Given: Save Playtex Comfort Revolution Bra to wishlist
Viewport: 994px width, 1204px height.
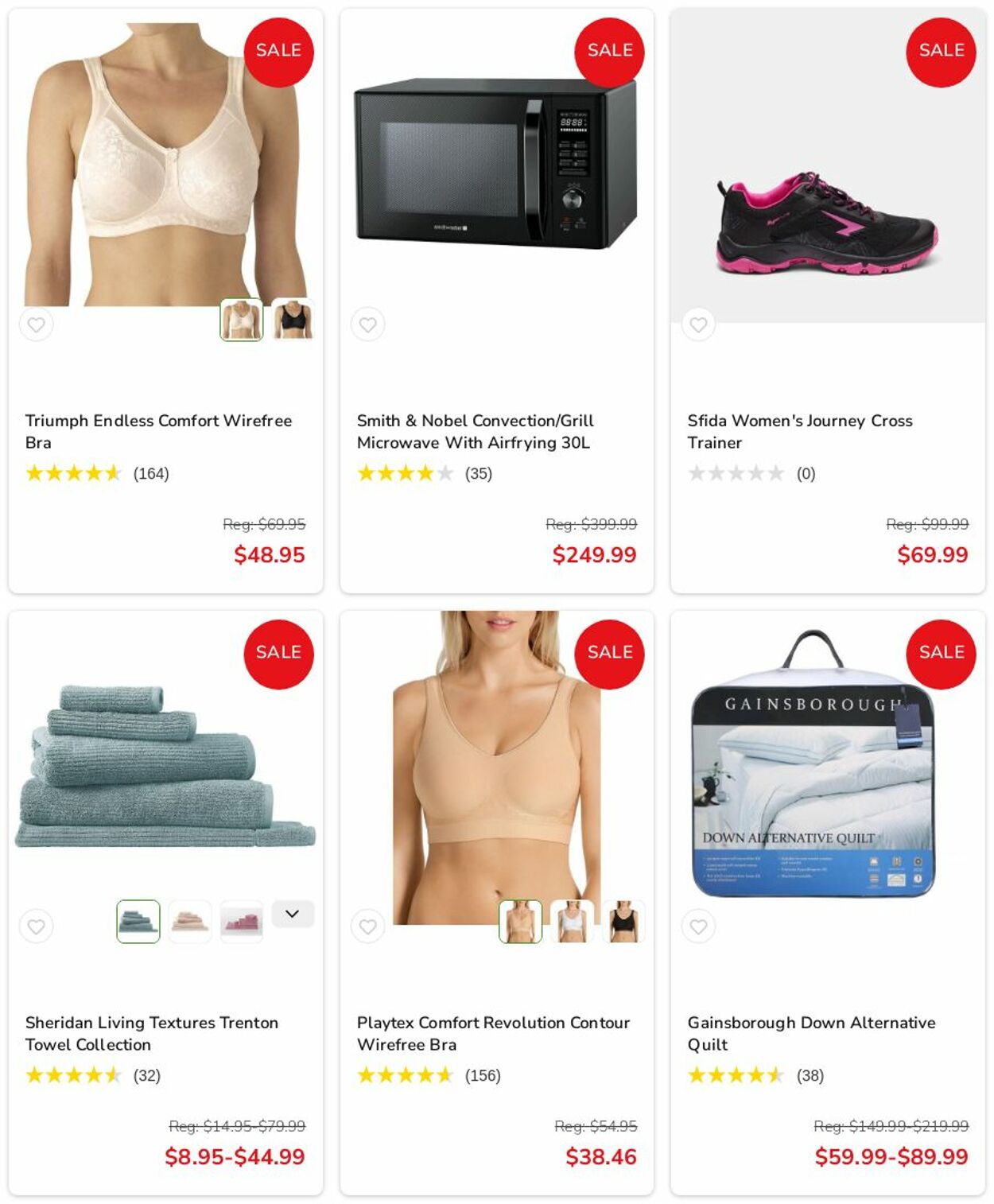Looking at the screenshot, I should [x=367, y=926].
